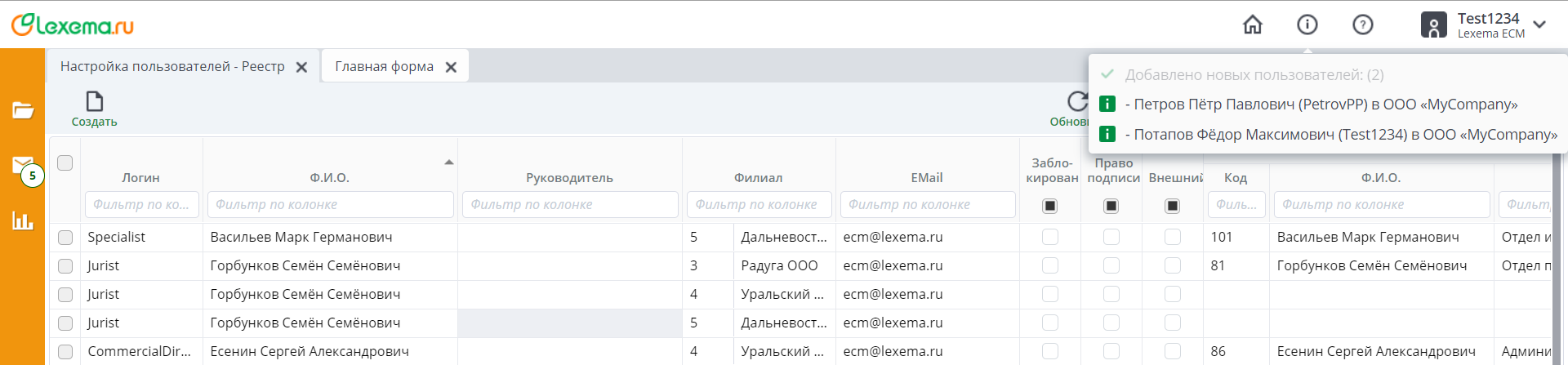Expand the Test1234 user menu
The image size is (1568, 365).
pos(1539,24)
